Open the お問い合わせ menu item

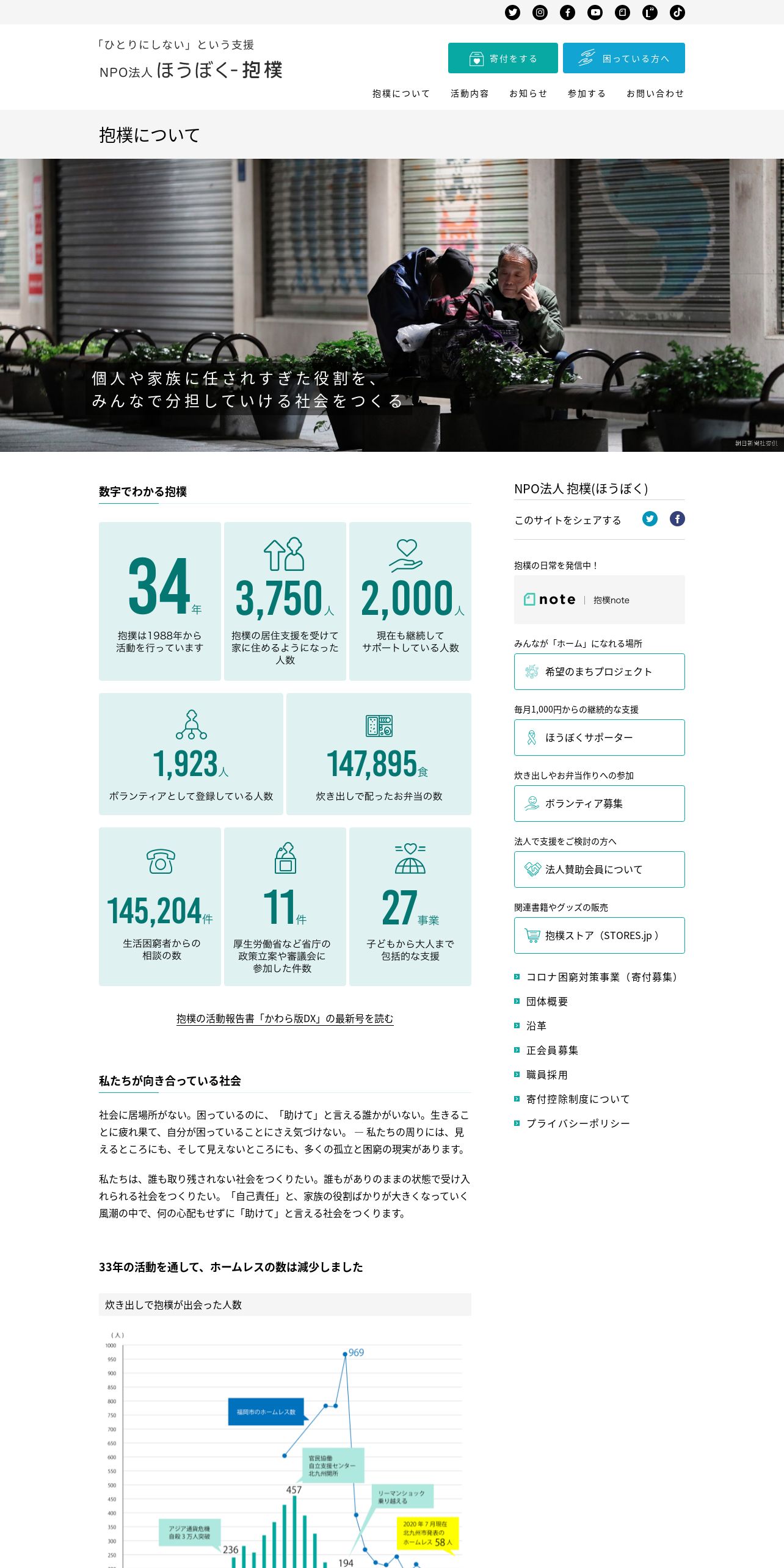tap(655, 93)
